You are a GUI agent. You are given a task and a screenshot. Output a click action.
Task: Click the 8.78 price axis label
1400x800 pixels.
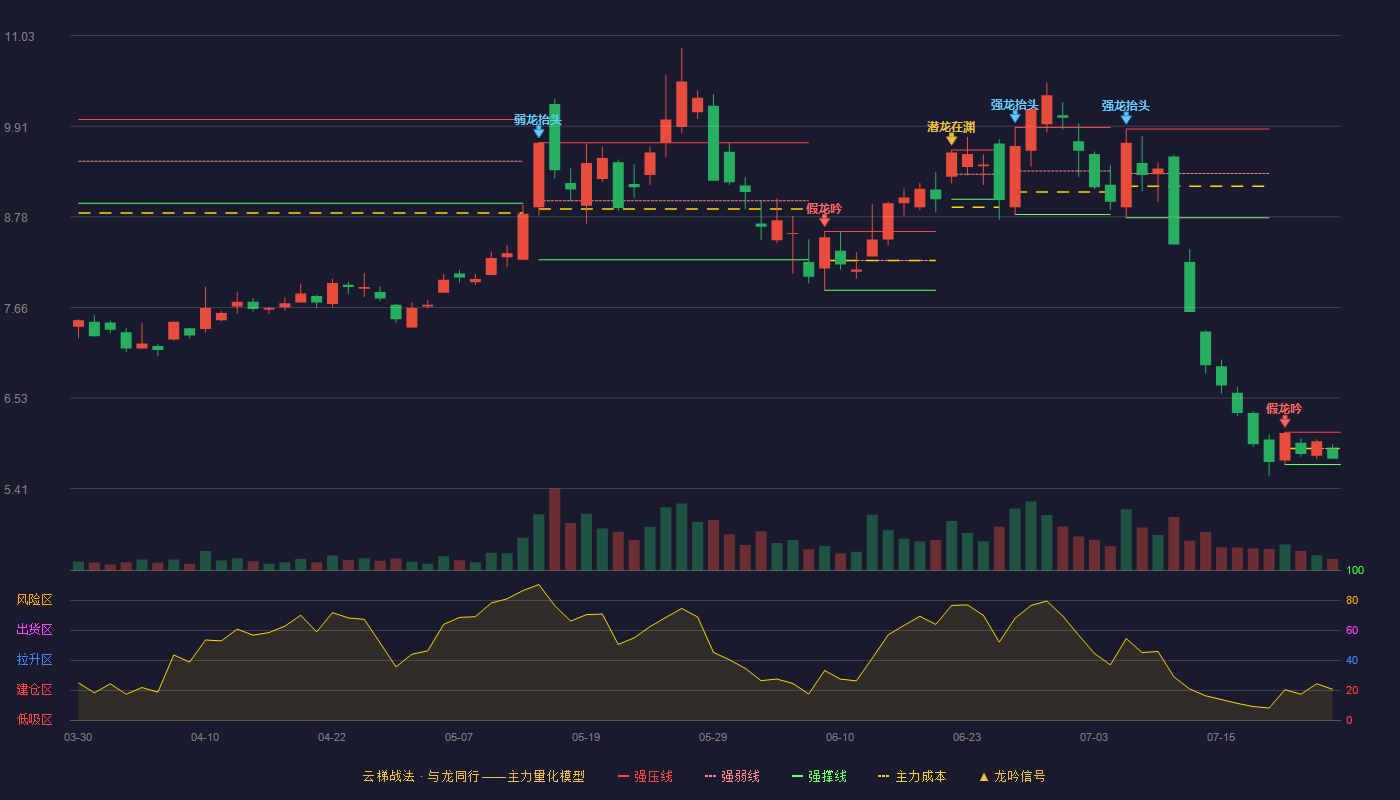click(16, 218)
